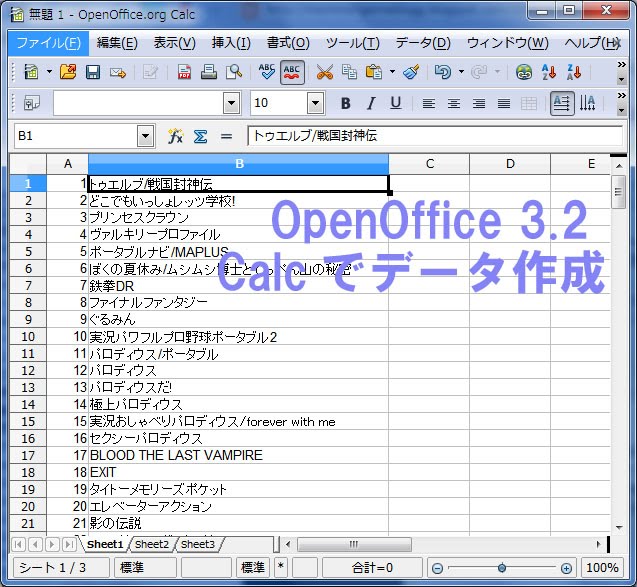This screenshot has width=637, height=587.
Task: Expand the standard toolbar overflow chevron
Action: (621, 65)
